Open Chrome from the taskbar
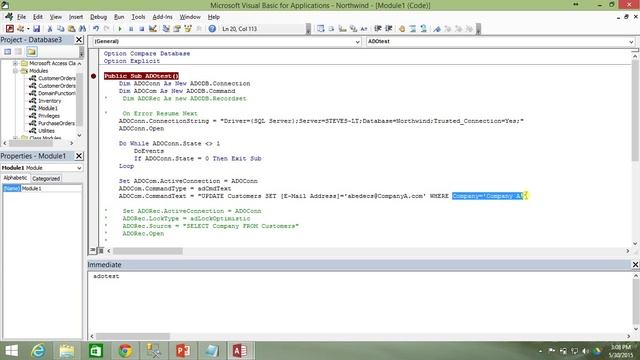 pyautogui.click(x=125, y=351)
